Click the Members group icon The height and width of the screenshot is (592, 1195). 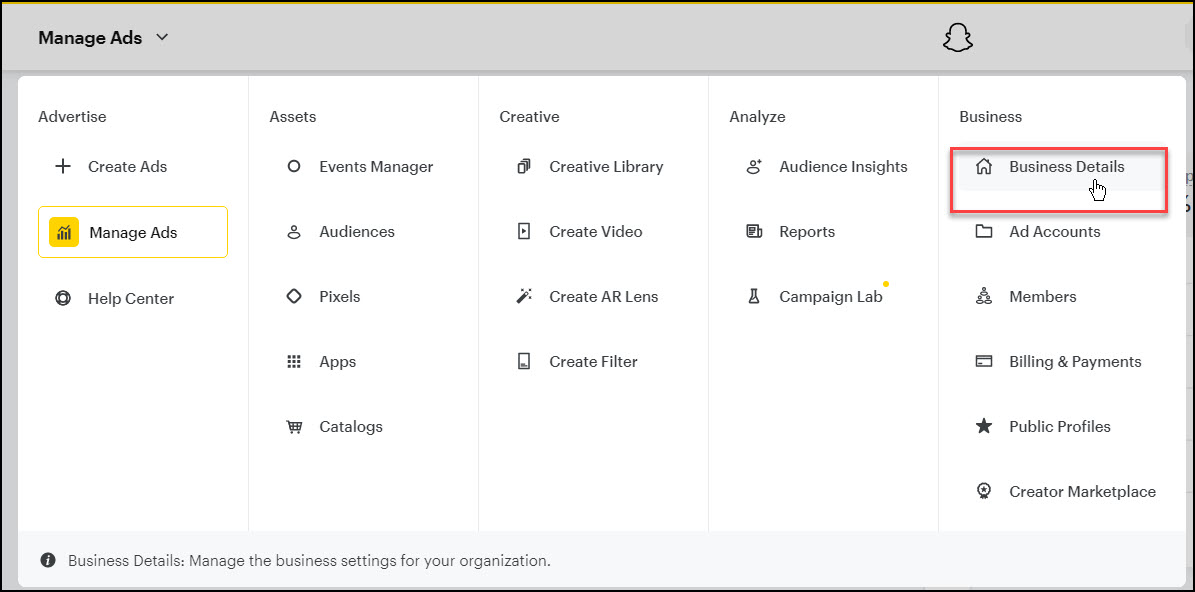pos(984,296)
